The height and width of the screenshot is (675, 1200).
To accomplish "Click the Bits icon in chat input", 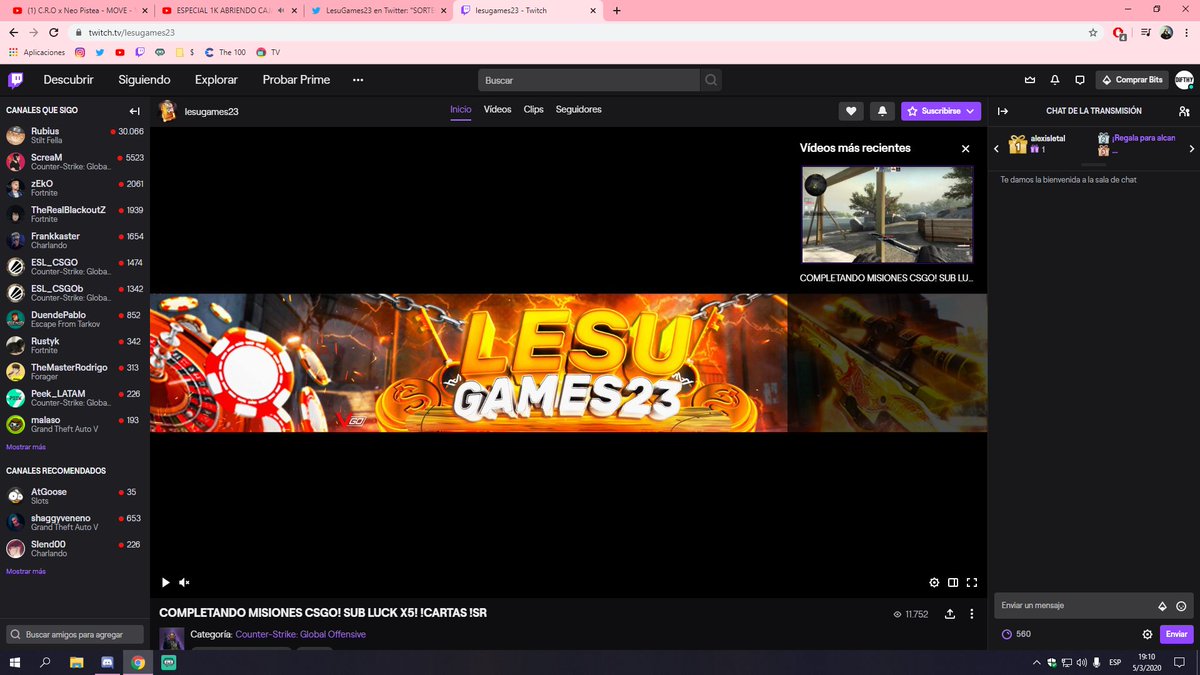I will 1162,606.
